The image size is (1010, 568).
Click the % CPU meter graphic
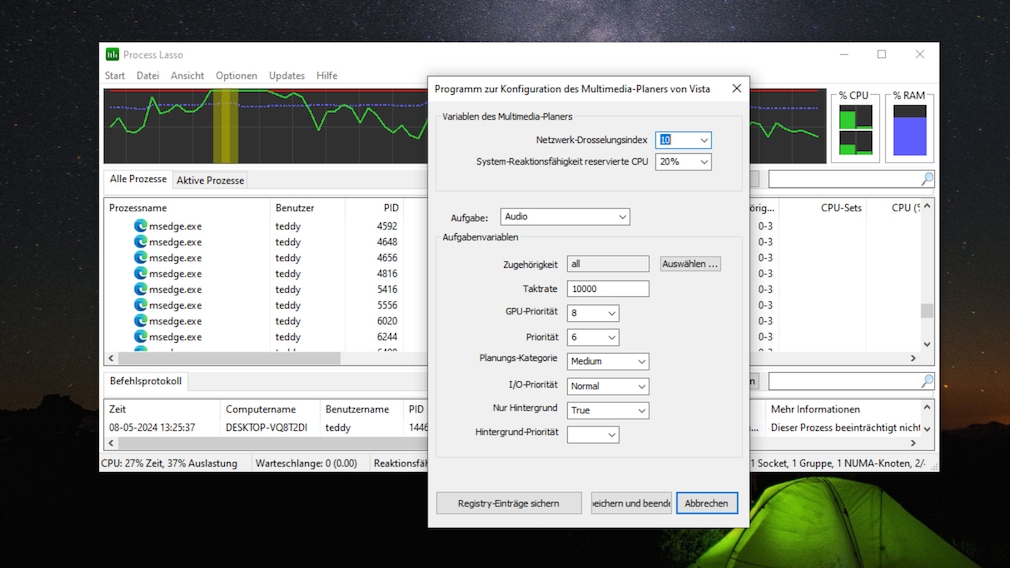855,129
